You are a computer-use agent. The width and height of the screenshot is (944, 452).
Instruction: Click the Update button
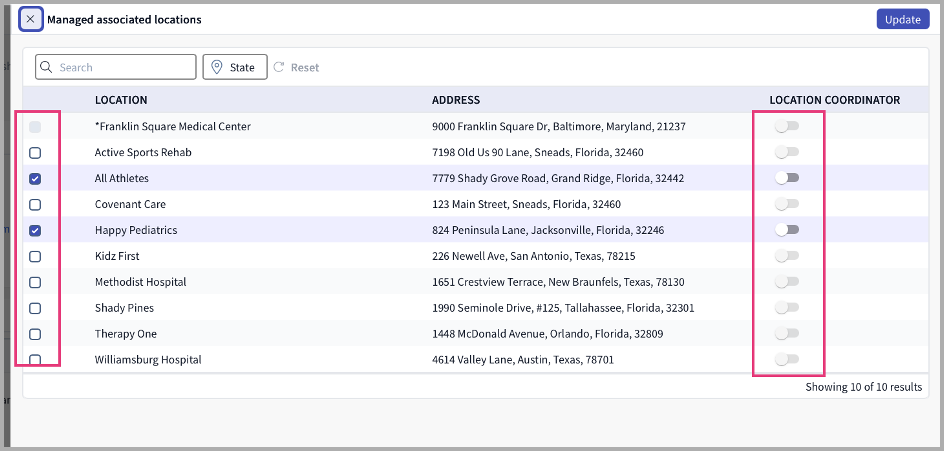pos(902,19)
